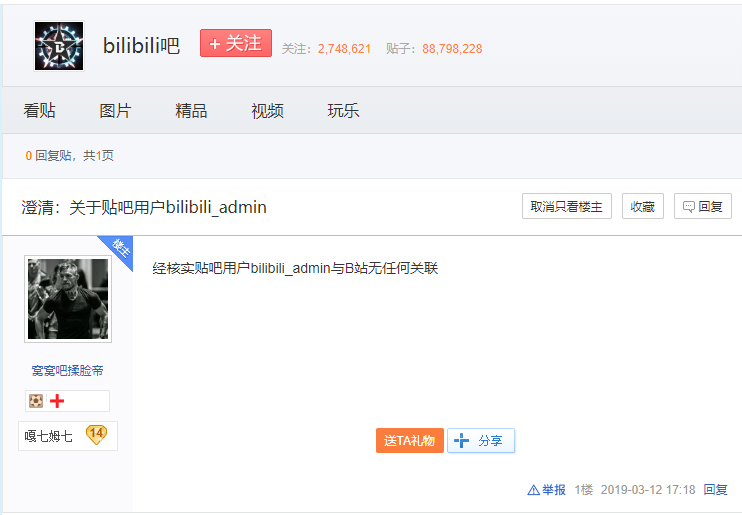Toggle 取消只看楼主 to show all posts

point(566,206)
